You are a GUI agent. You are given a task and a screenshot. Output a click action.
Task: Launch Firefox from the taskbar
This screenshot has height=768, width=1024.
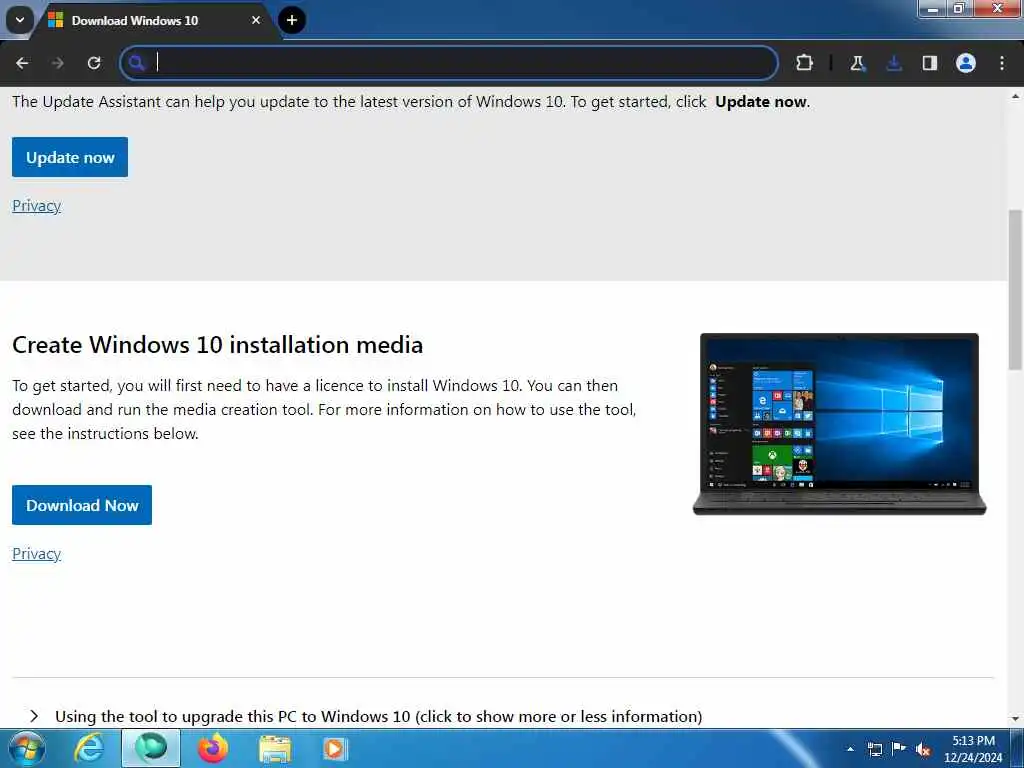[x=213, y=748]
